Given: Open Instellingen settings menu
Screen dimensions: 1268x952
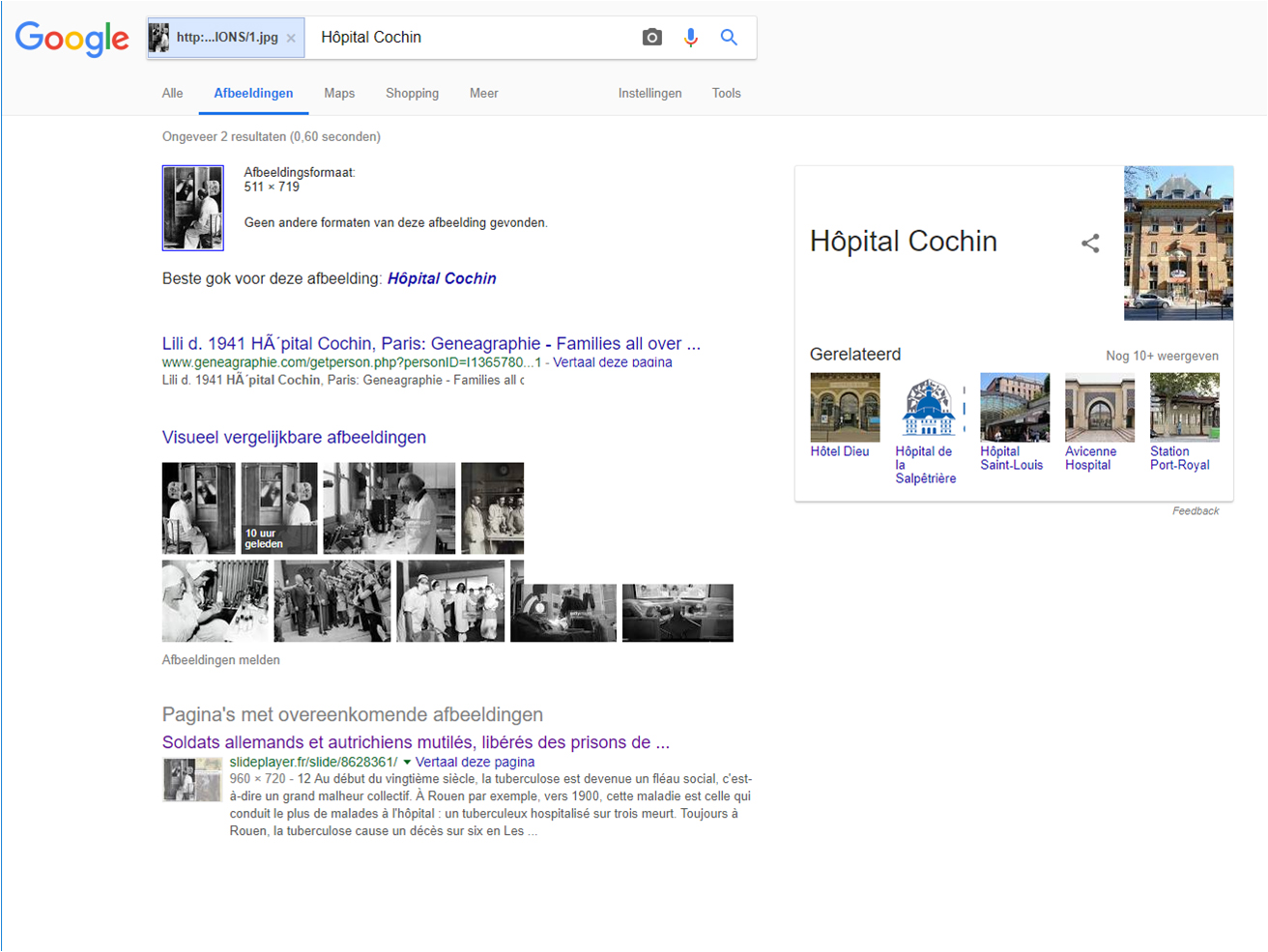Looking at the screenshot, I should tap(649, 94).
